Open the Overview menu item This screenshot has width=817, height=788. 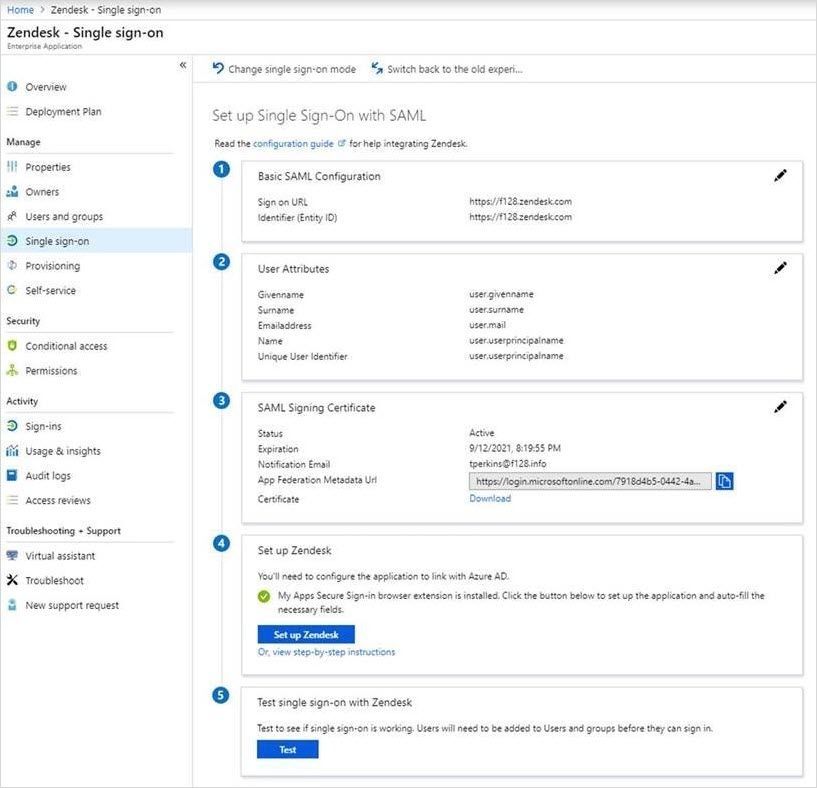tap(46, 87)
